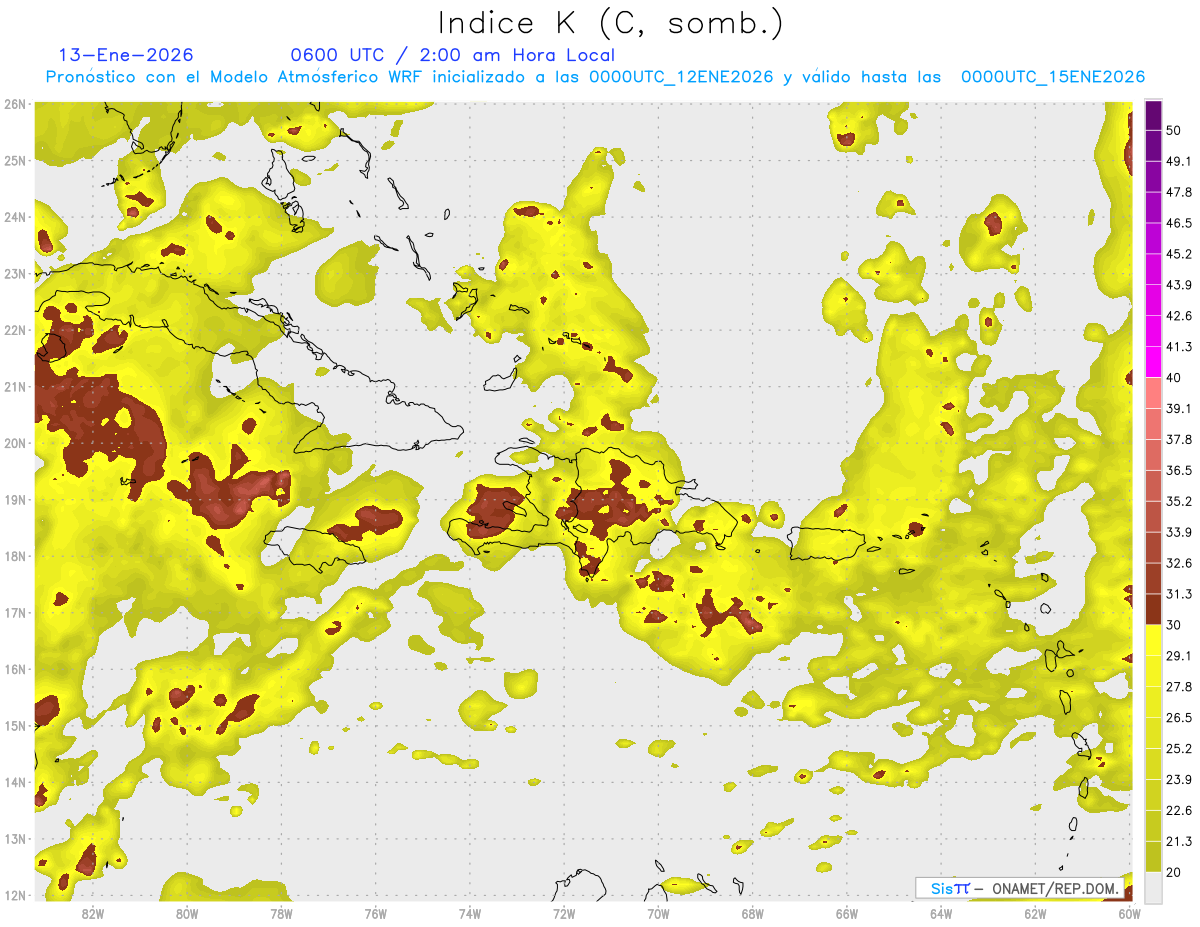This screenshot has height=927, width=1200.
Task: Click the 22N latitude label
Action: 15,330
